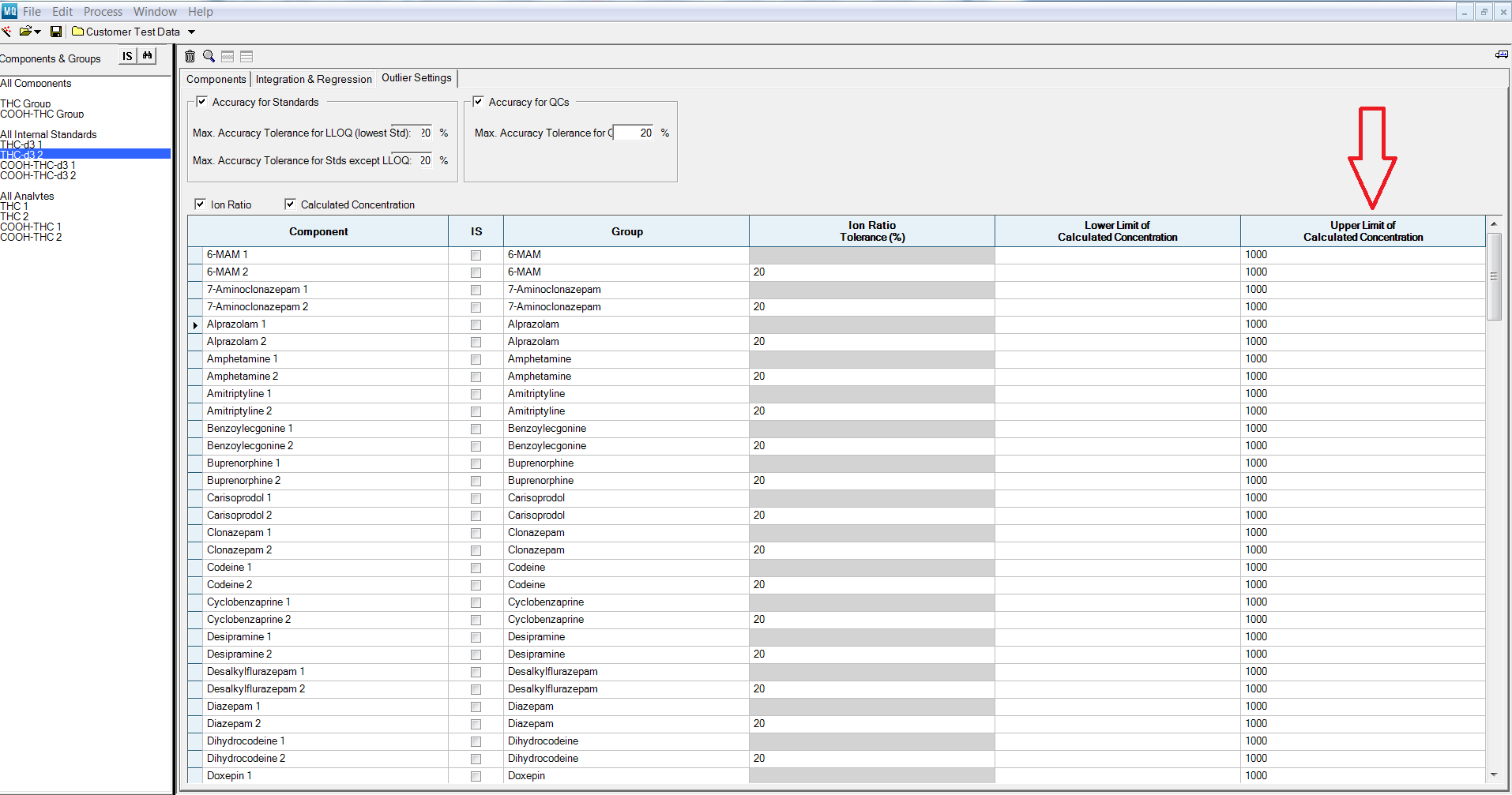
Task: Disable the Ion Ratio checkbox
Action: (x=201, y=204)
